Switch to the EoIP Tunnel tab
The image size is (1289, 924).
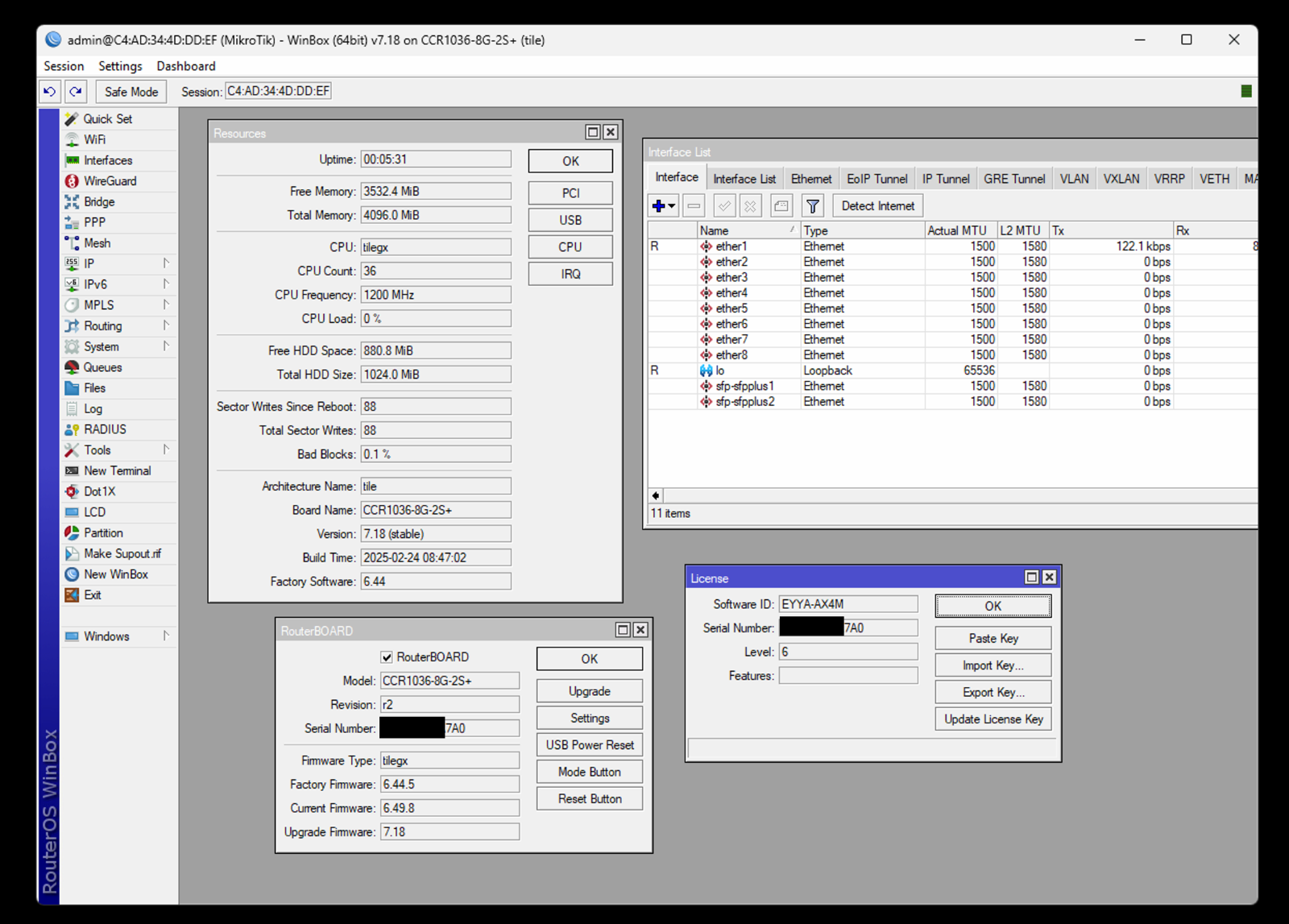click(x=877, y=179)
